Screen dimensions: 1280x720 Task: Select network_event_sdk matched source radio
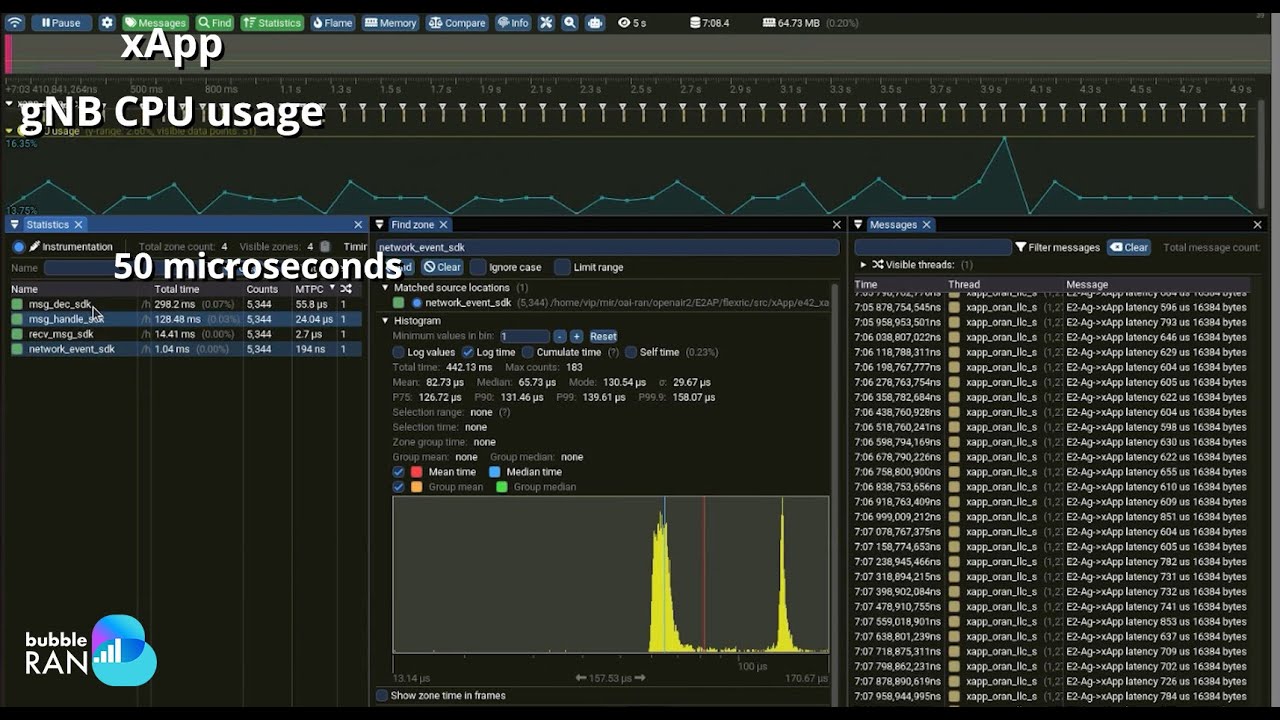coord(417,302)
